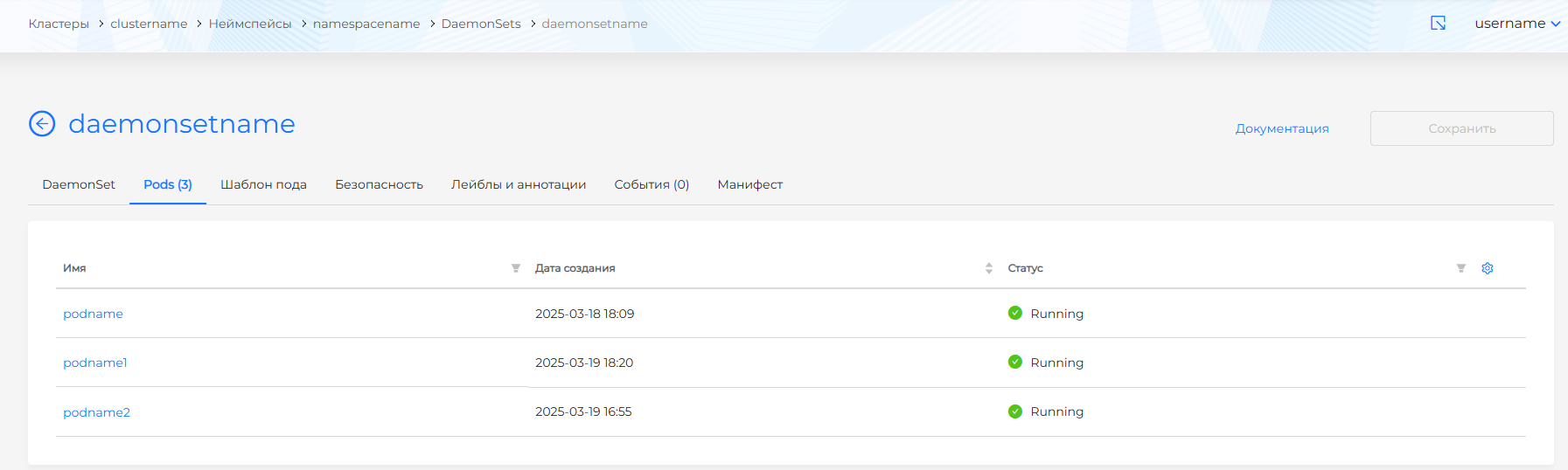Click the back arrow next to daemonsetname
The height and width of the screenshot is (470, 1568).
[x=42, y=124]
